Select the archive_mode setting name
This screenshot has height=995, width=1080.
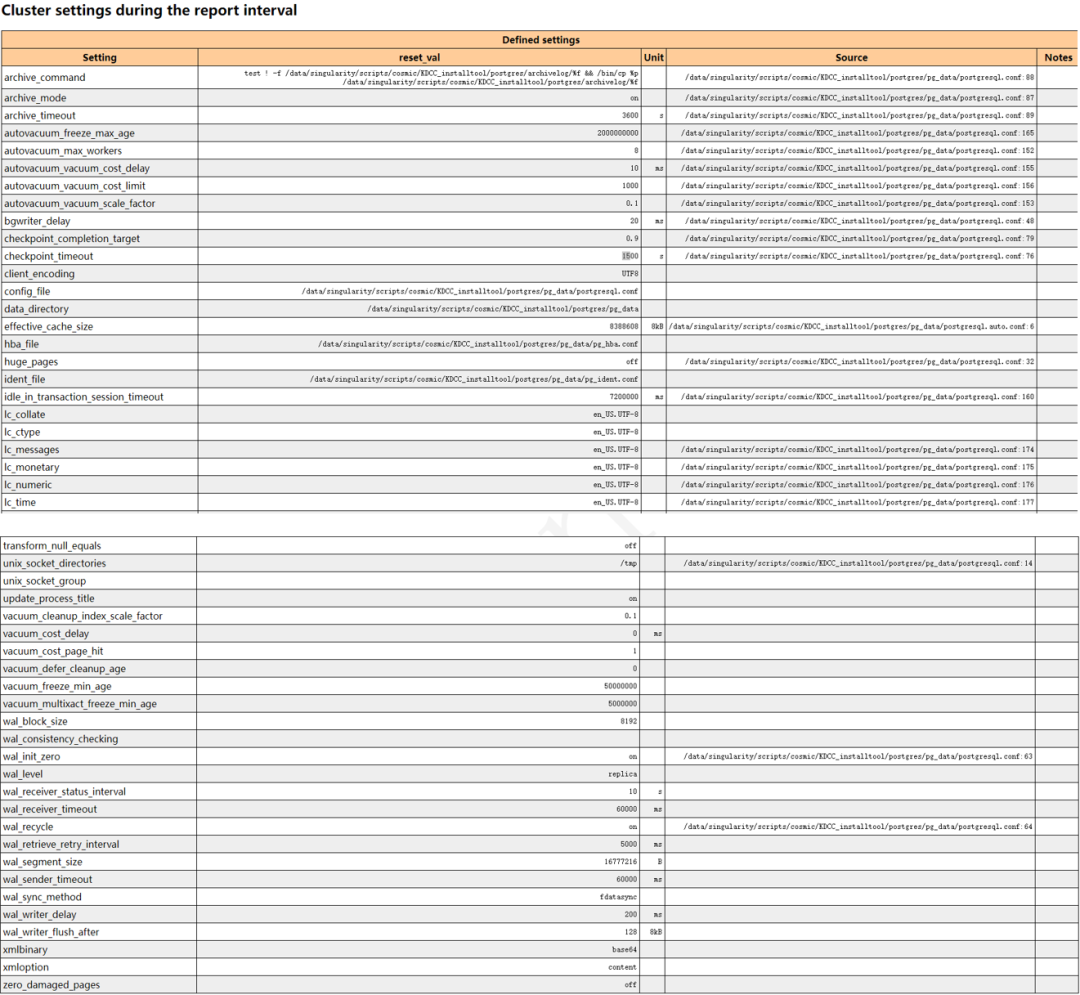(x=35, y=98)
